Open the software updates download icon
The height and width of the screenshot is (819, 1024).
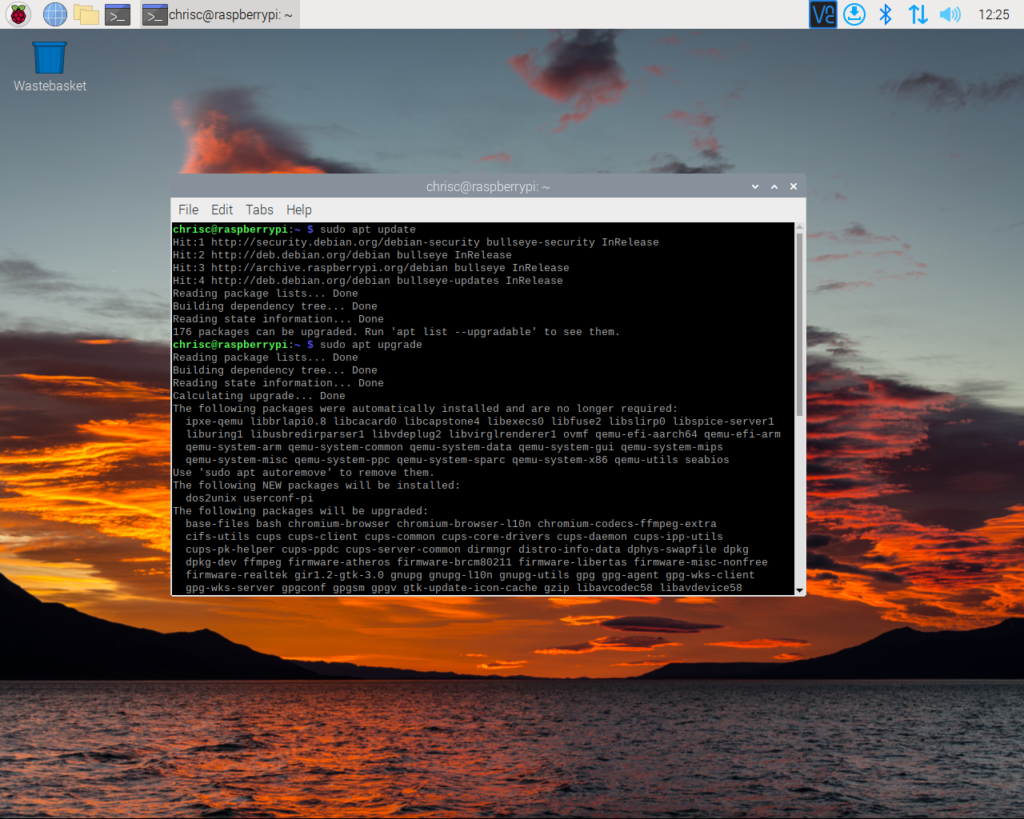point(853,14)
